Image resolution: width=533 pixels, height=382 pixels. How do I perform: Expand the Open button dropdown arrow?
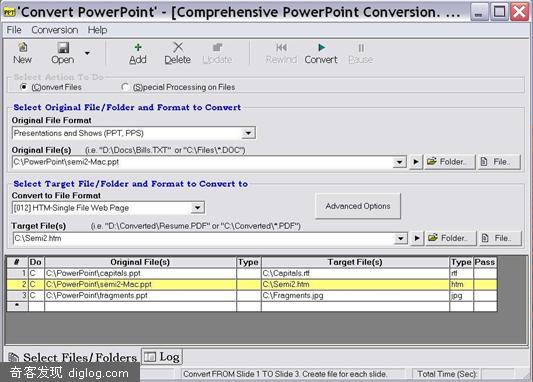(x=87, y=53)
